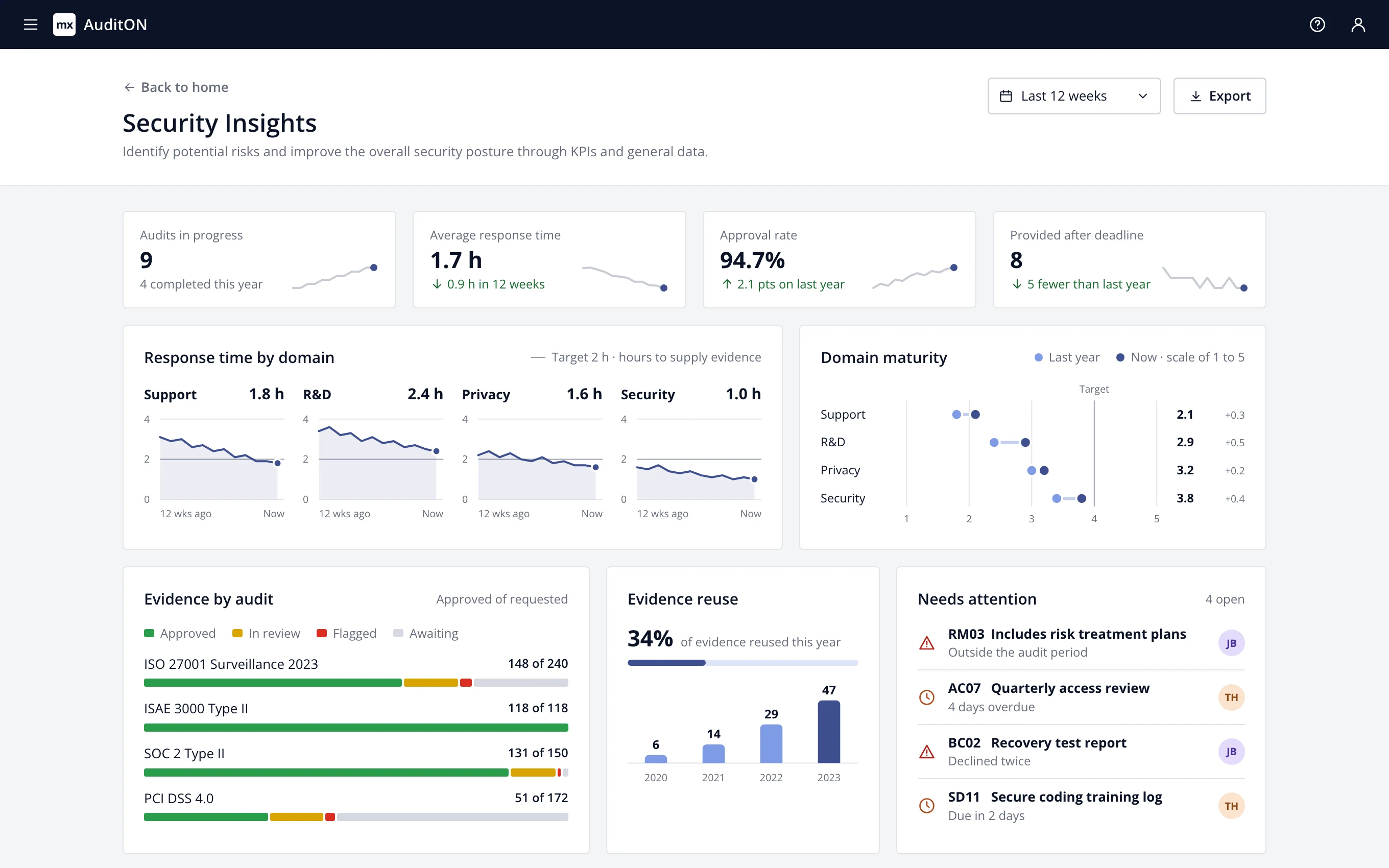The width and height of the screenshot is (1389, 868).
Task: Open AC07 Quarterly access review item
Action: tap(1081, 697)
